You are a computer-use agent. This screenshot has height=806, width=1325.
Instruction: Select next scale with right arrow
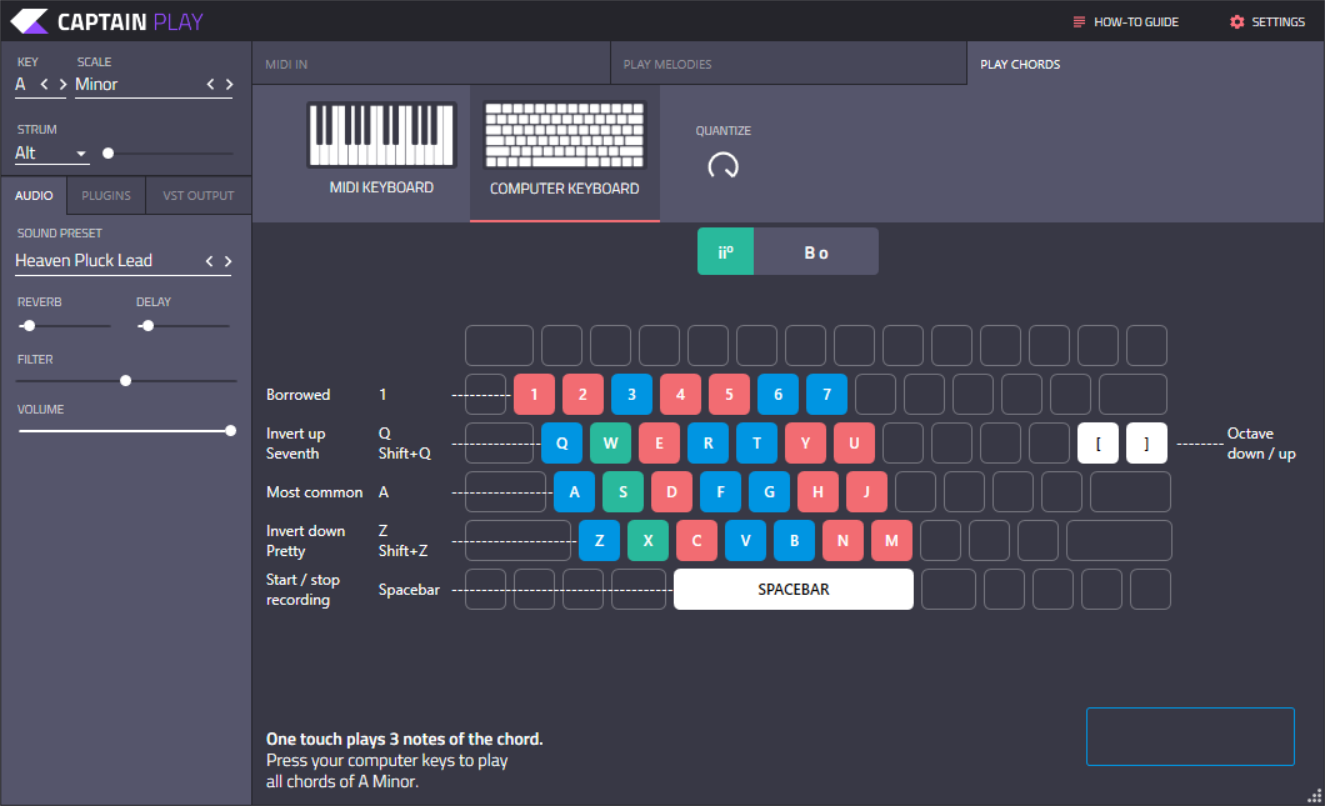click(x=229, y=85)
